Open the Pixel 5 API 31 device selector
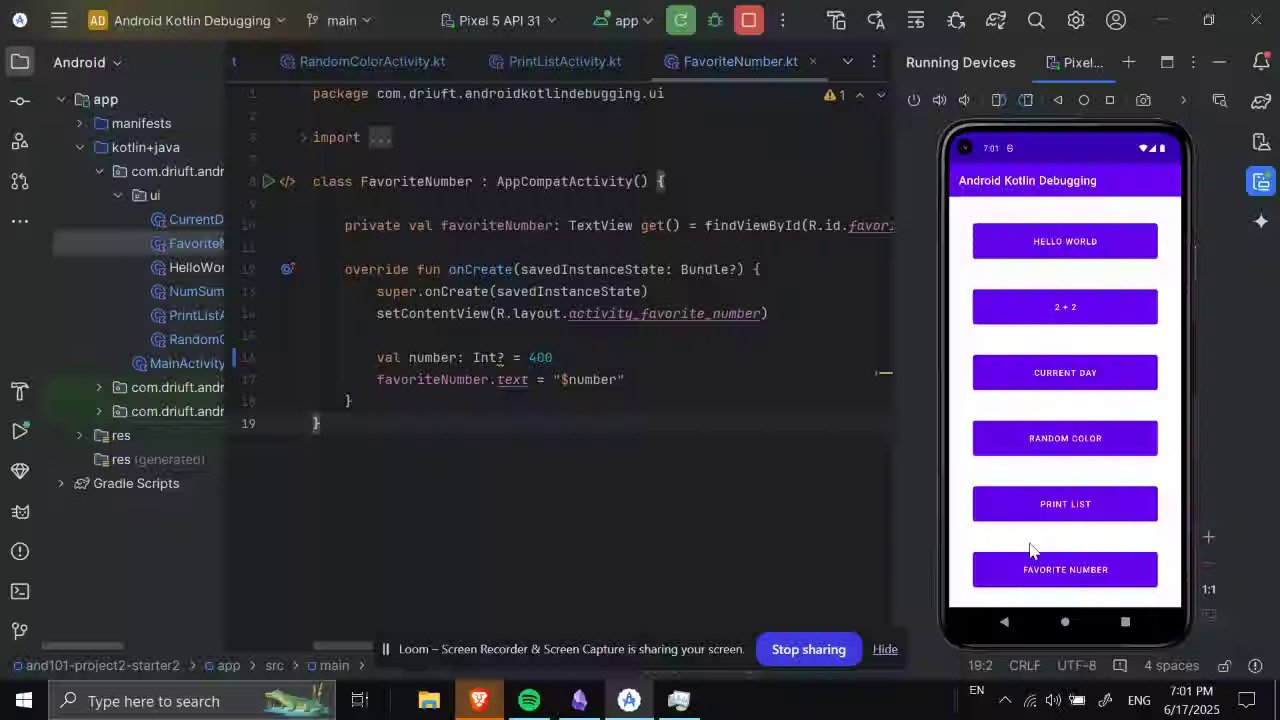1280x720 pixels. pyautogui.click(x=499, y=20)
